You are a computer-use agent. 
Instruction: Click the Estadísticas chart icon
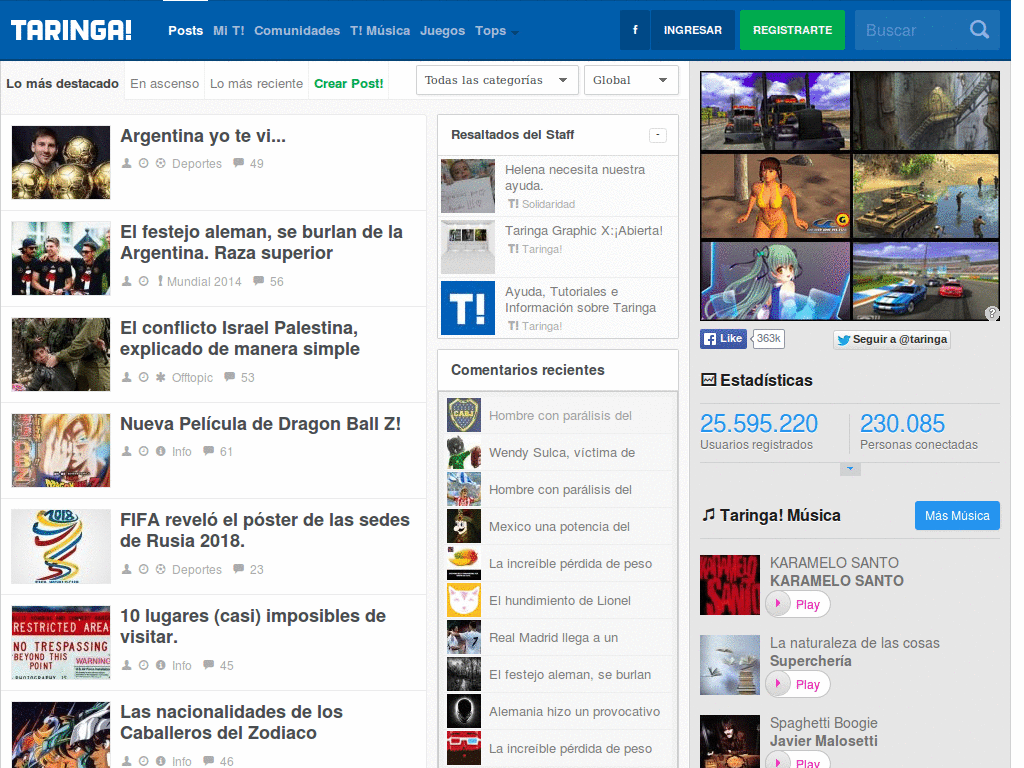[x=709, y=379]
